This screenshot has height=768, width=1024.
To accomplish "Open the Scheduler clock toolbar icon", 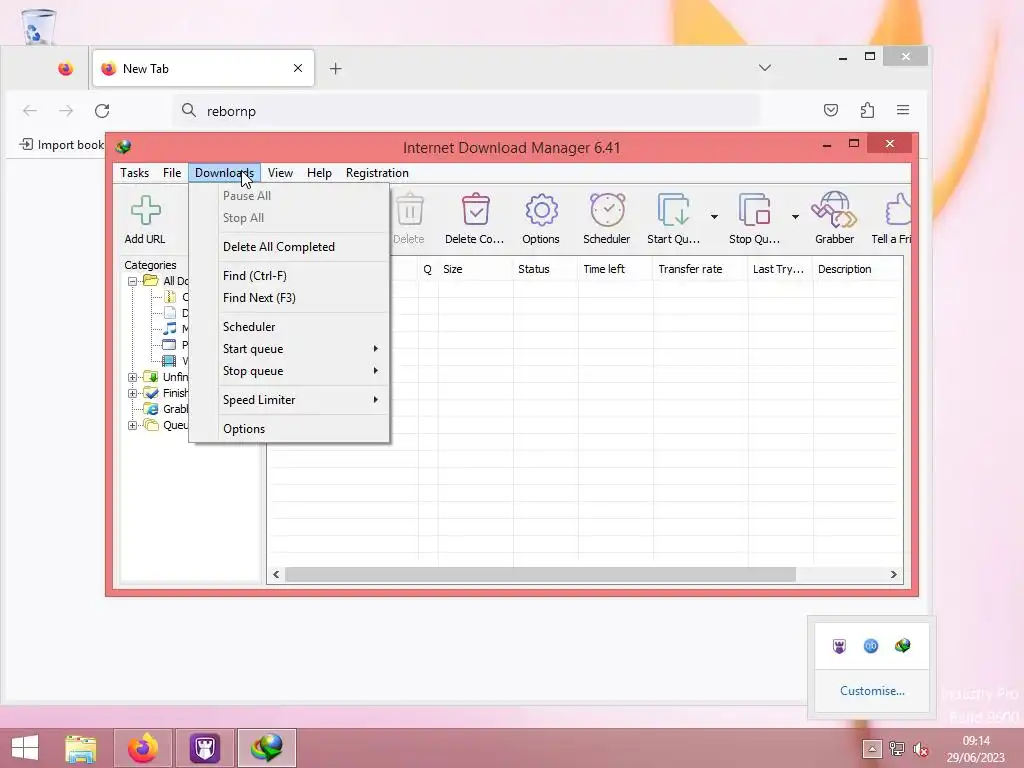I will click(607, 210).
